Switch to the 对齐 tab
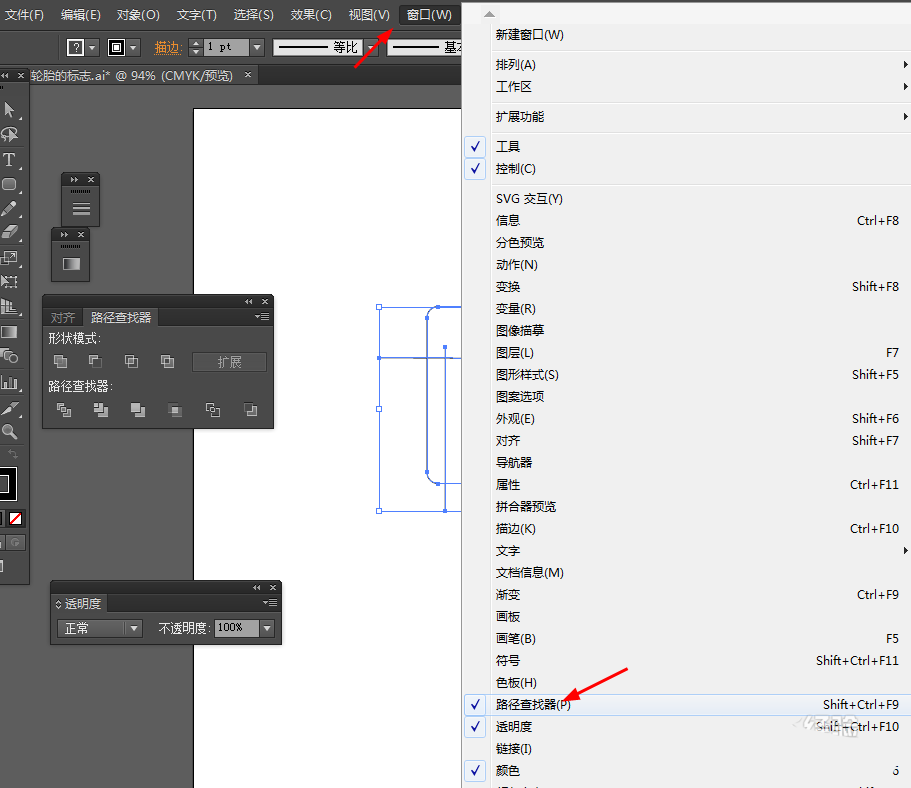The image size is (911, 788). (x=63, y=317)
